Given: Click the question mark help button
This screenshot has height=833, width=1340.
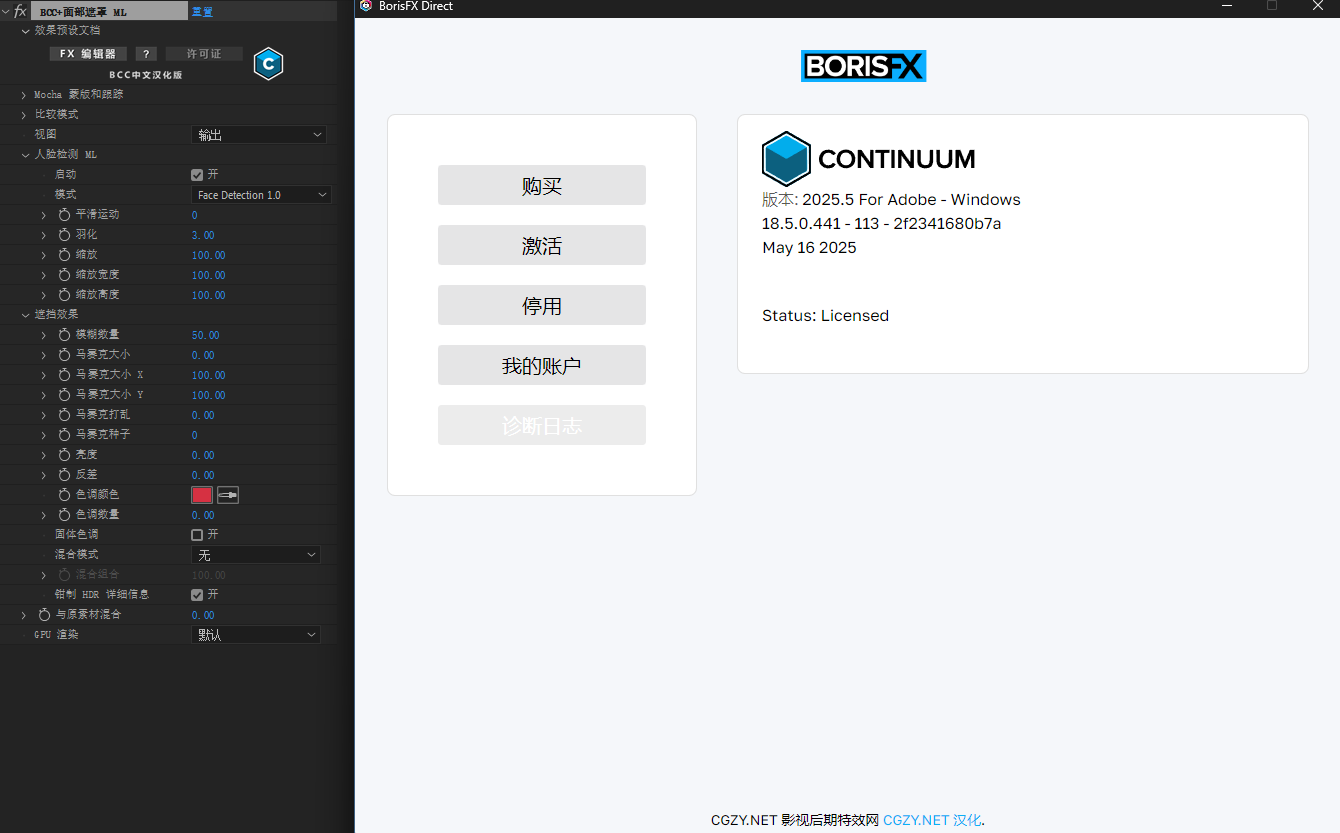Looking at the screenshot, I should 146,54.
